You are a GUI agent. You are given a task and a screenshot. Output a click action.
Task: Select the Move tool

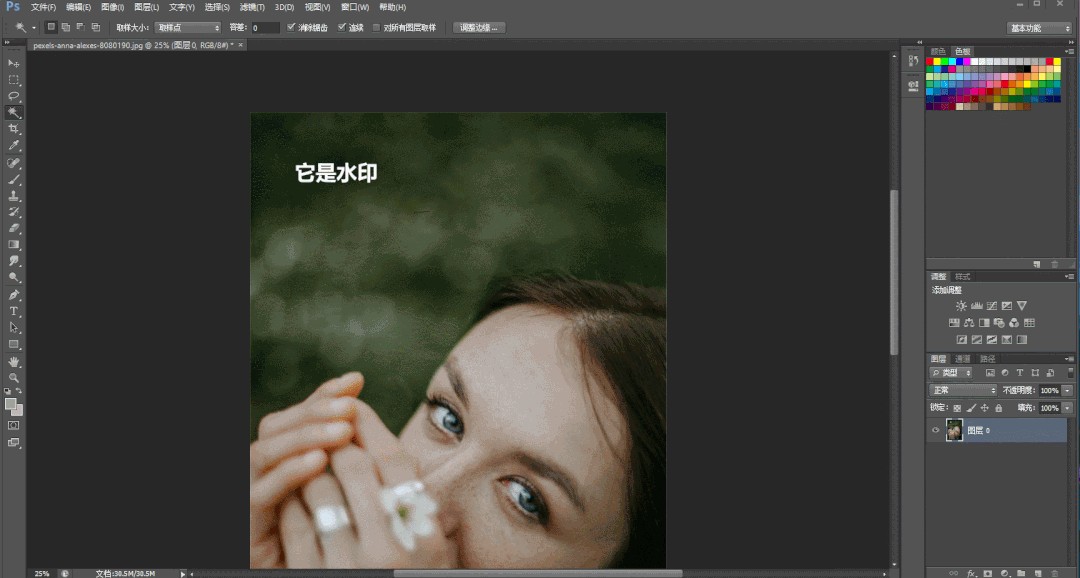click(14, 63)
